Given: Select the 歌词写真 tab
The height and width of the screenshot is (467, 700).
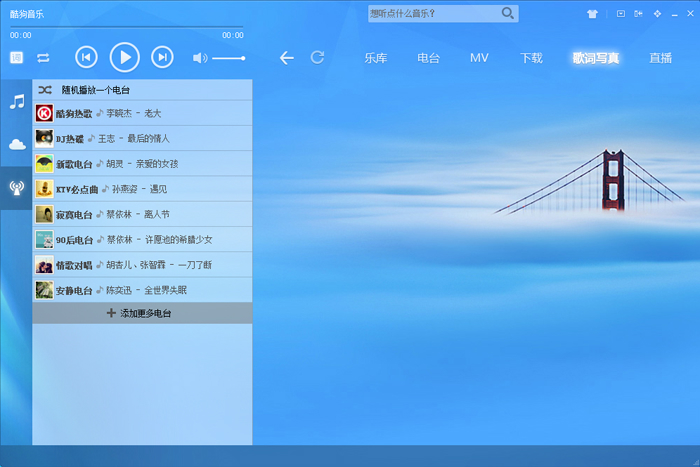Looking at the screenshot, I should point(596,58).
